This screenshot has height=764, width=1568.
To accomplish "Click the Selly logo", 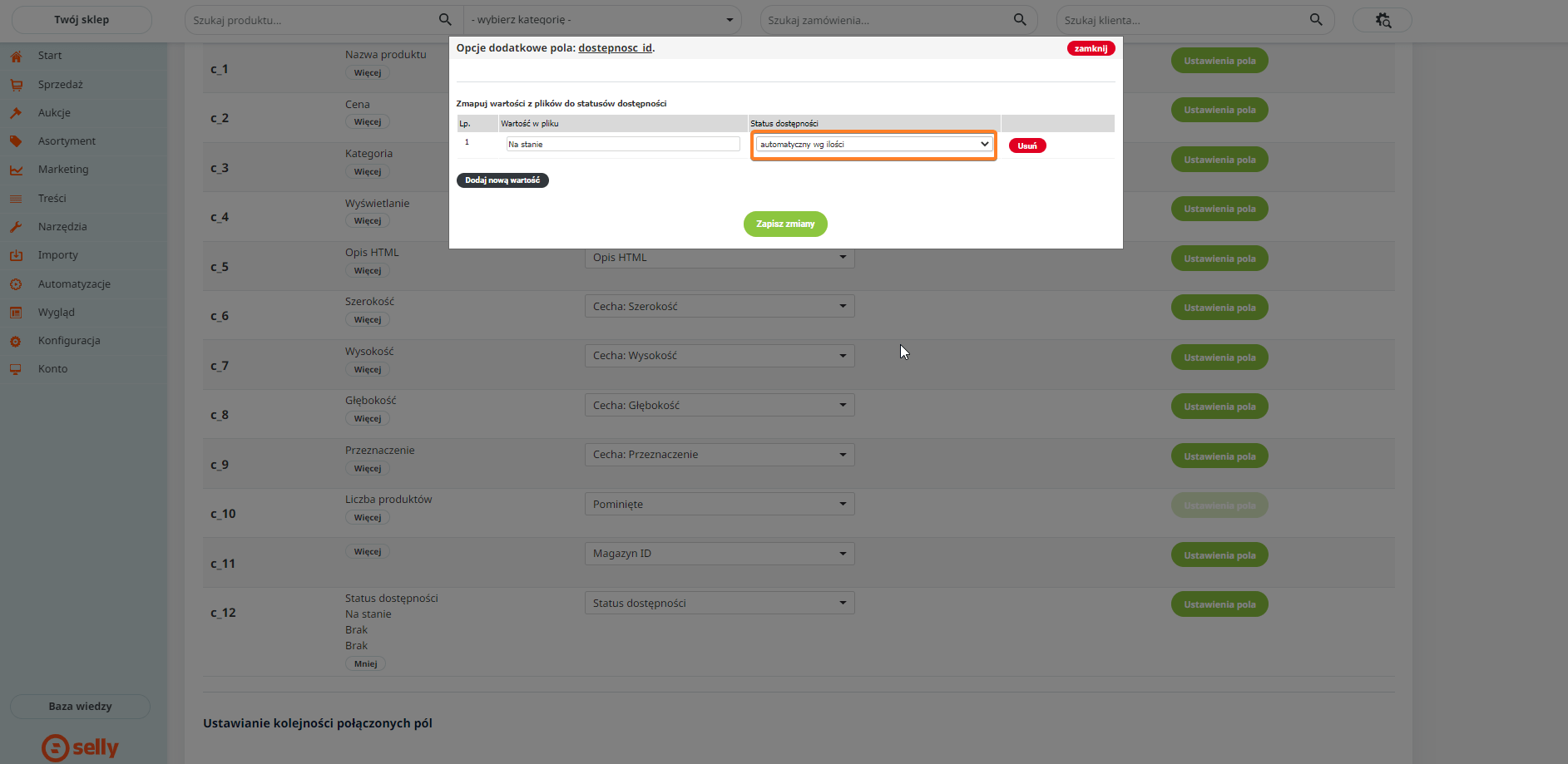I will click(x=81, y=747).
